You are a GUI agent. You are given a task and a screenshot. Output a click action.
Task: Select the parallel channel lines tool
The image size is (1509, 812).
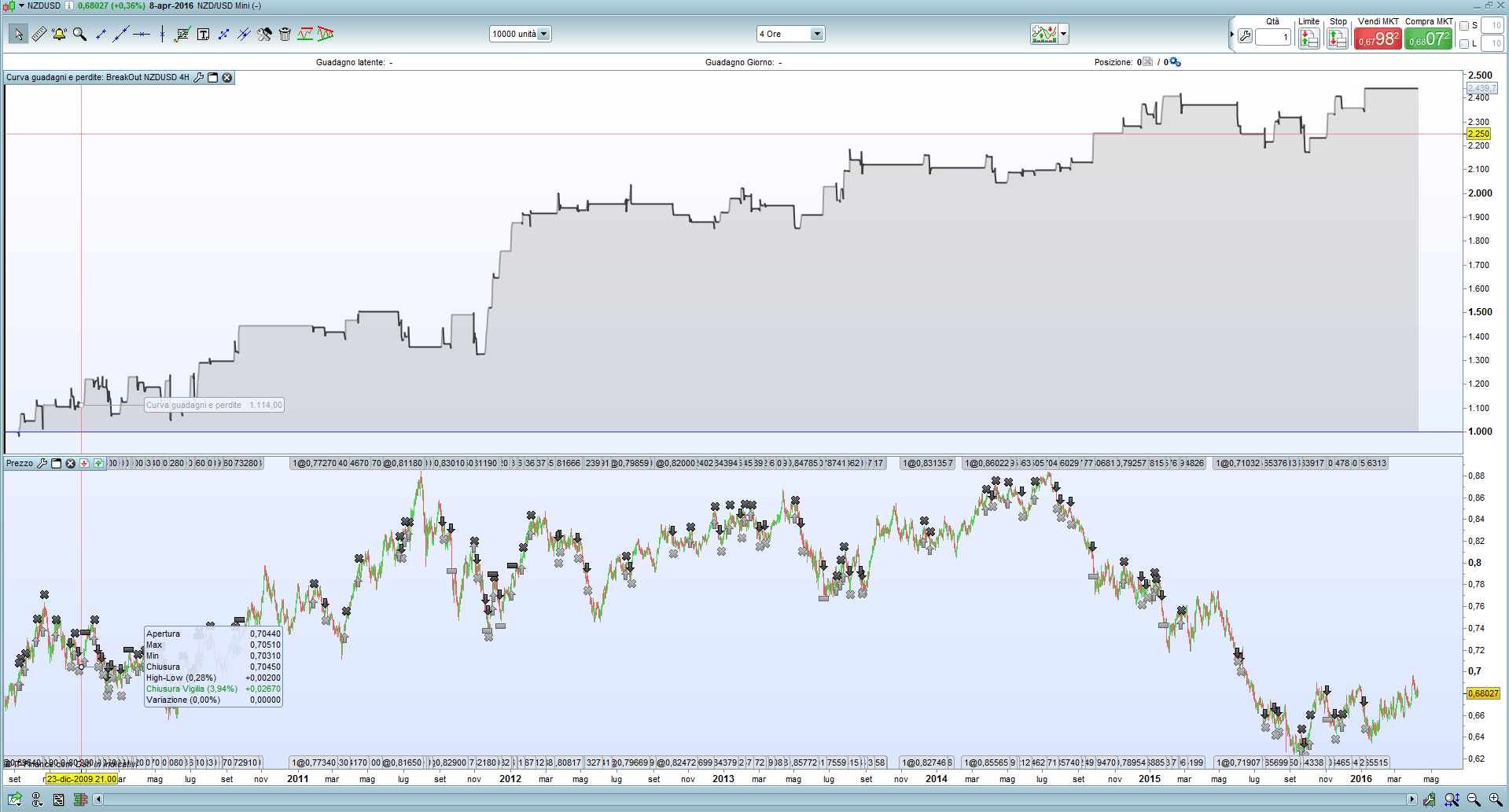click(244, 34)
